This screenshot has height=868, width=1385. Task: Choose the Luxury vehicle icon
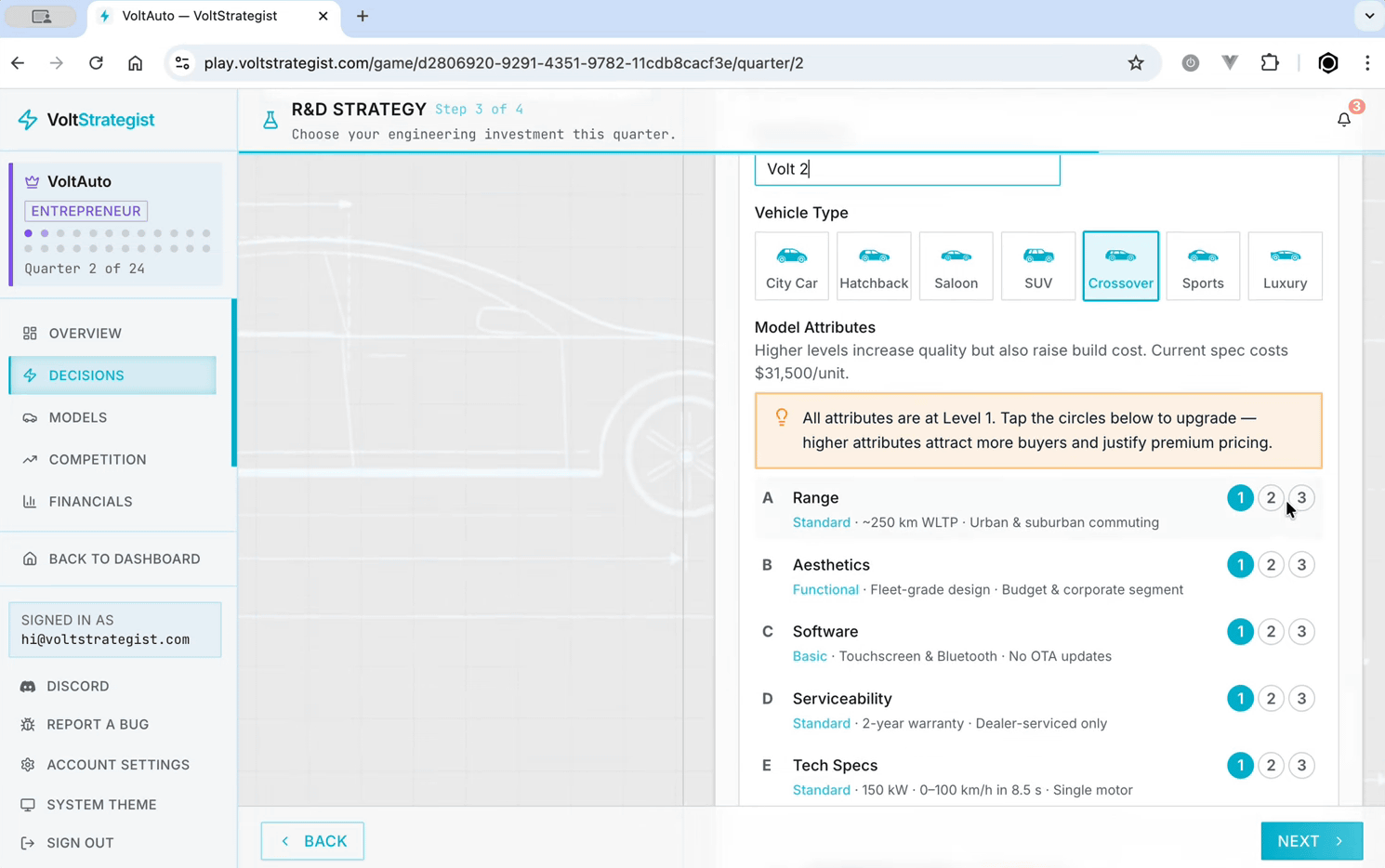coord(1284,267)
